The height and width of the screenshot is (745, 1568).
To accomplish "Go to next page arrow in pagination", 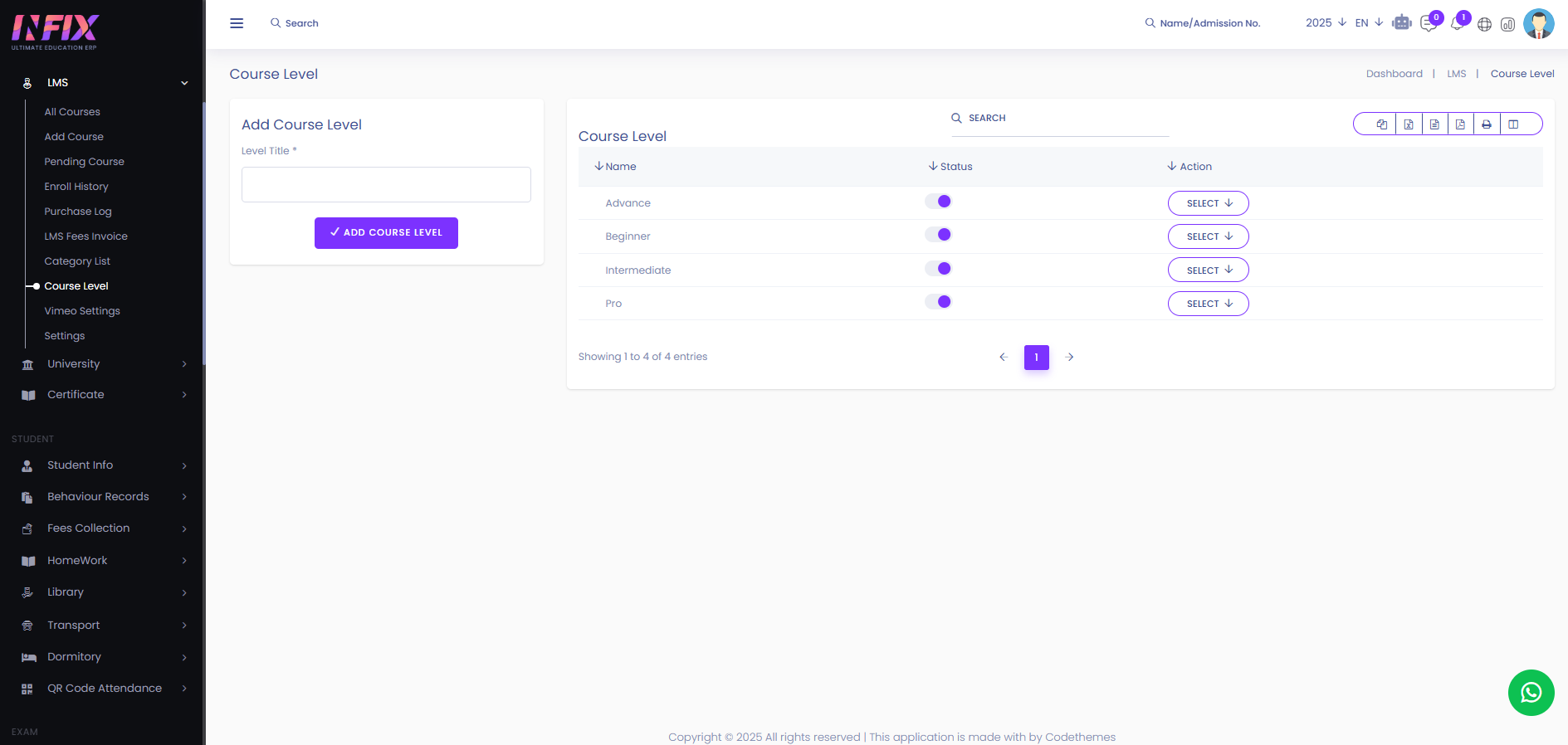I will tap(1070, 357).
